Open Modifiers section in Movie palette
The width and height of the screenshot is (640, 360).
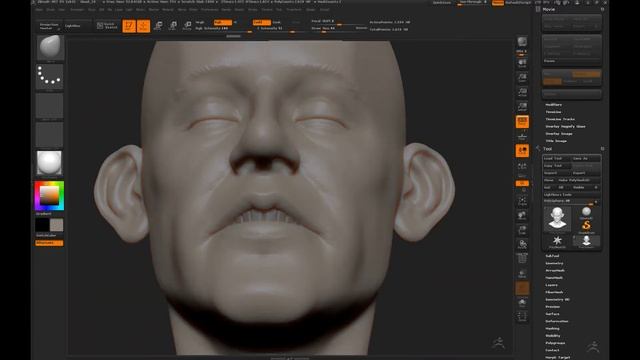pos(553,104)
